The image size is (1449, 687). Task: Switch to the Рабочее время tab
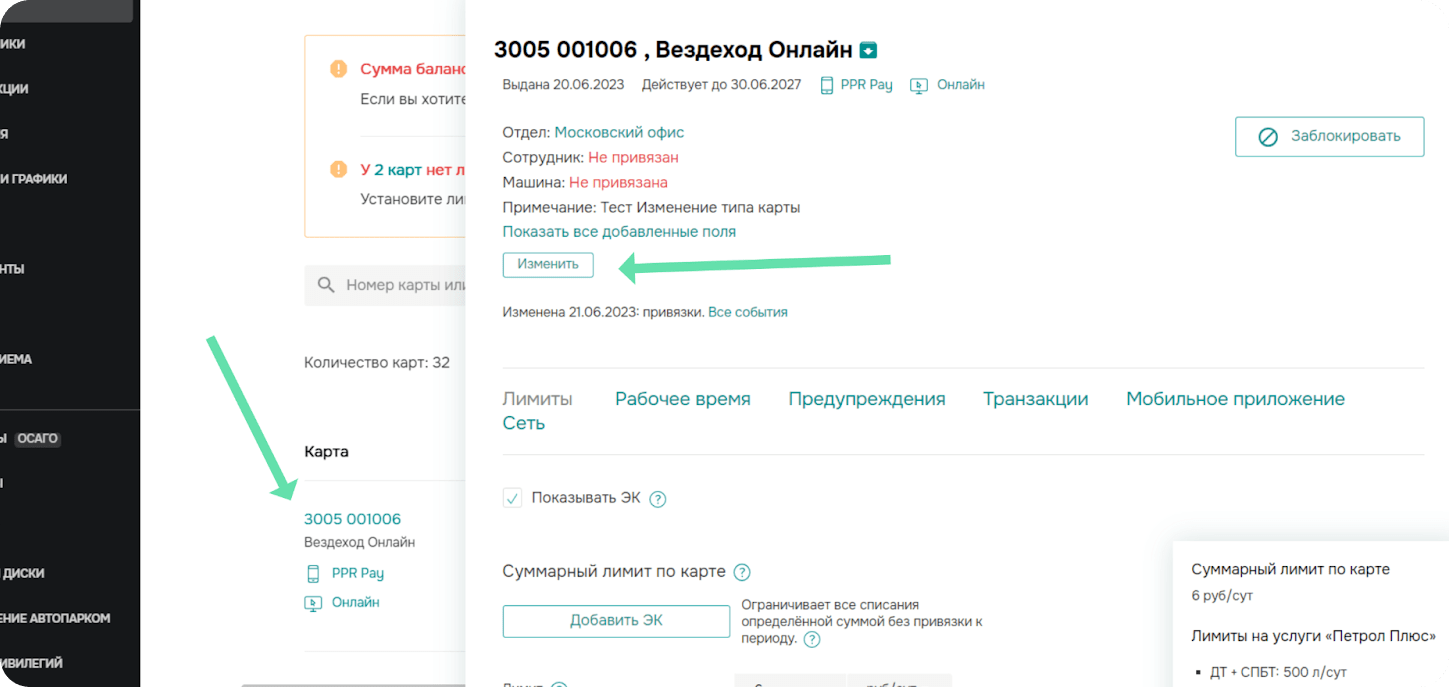[x=682, y=399]
